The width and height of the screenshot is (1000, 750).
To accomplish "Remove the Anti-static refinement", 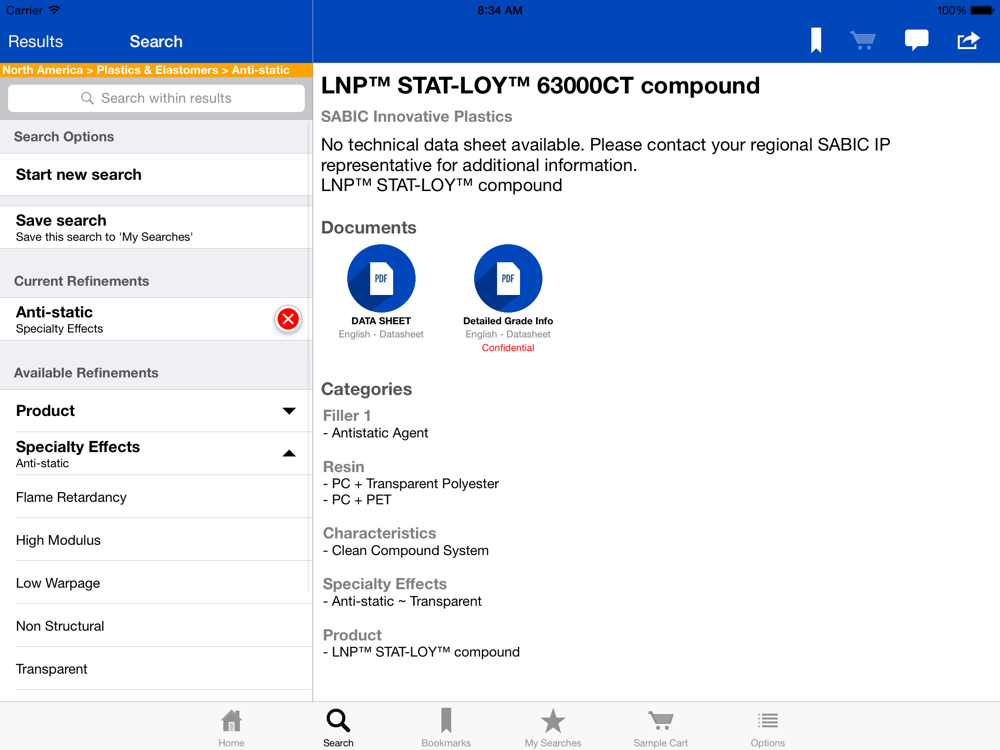I will 288,319.
